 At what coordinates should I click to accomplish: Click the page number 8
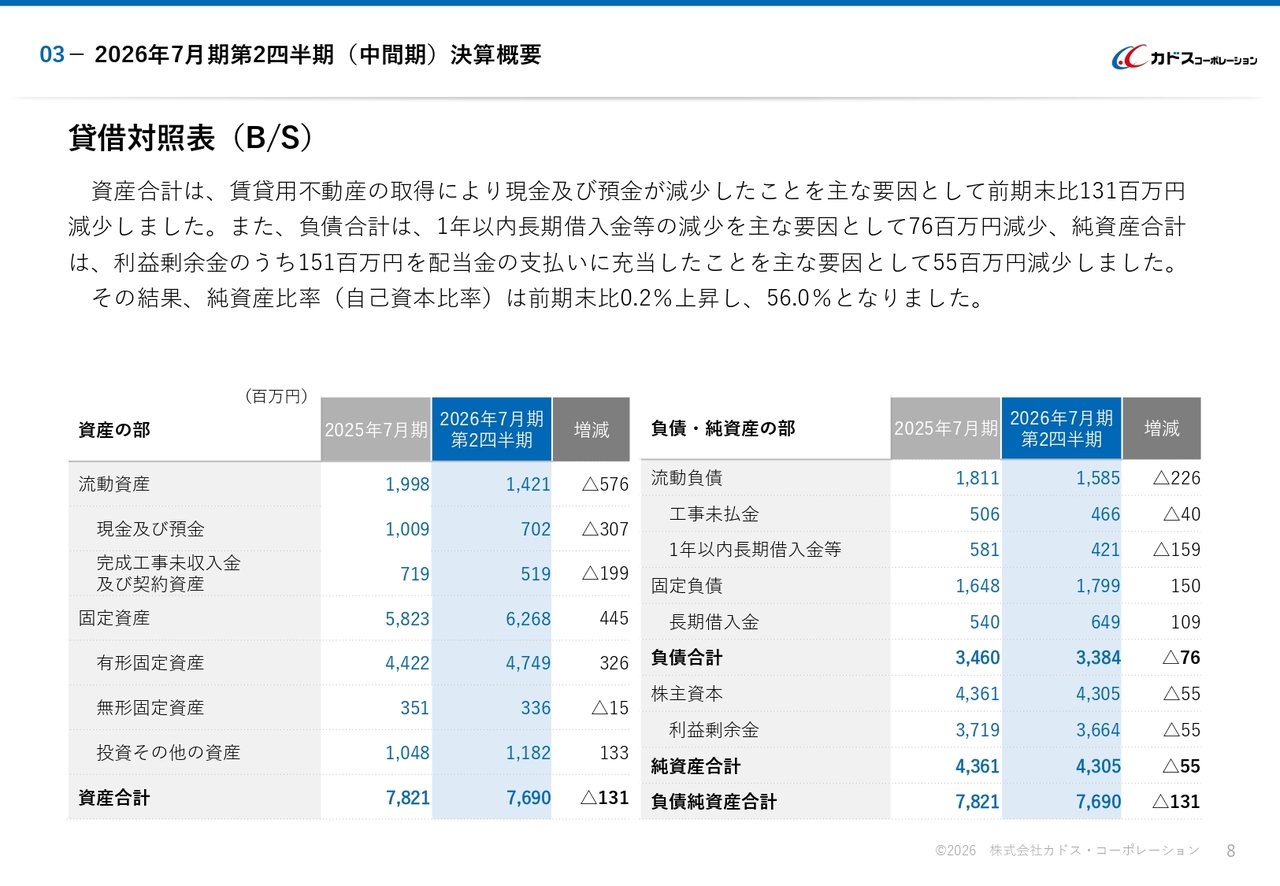click(1230, 851)
